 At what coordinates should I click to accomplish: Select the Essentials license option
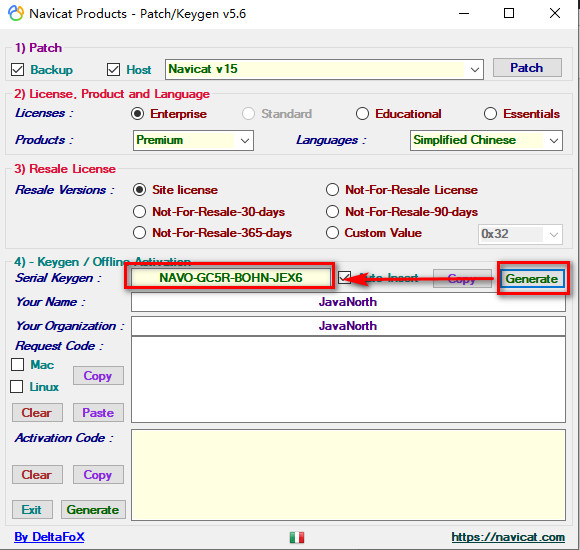pos(490,114)
